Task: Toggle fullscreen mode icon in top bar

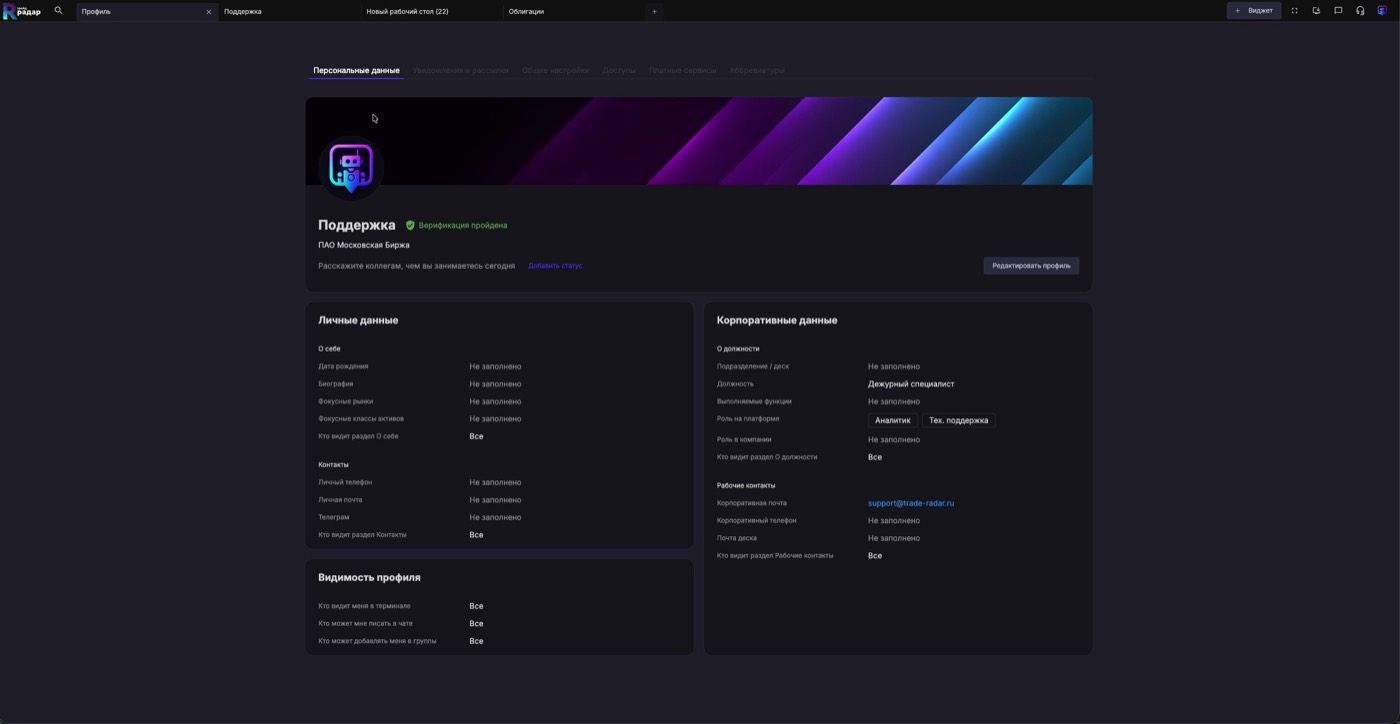Action: tap(1294, 11)
